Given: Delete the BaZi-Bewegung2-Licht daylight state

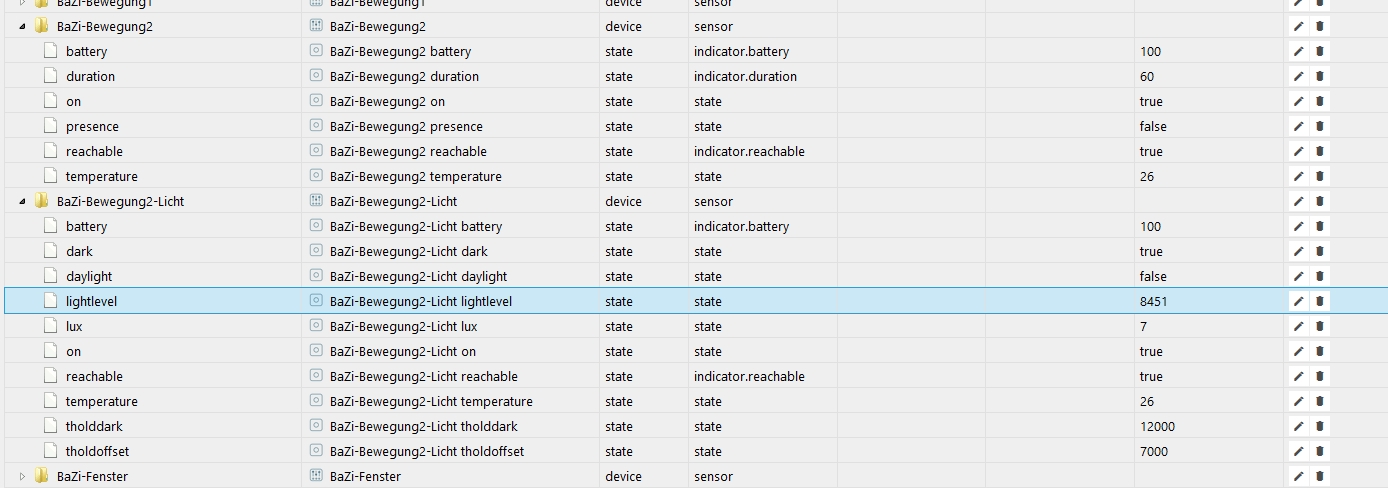Looking at the screenshot, I should pos(1319,276).
